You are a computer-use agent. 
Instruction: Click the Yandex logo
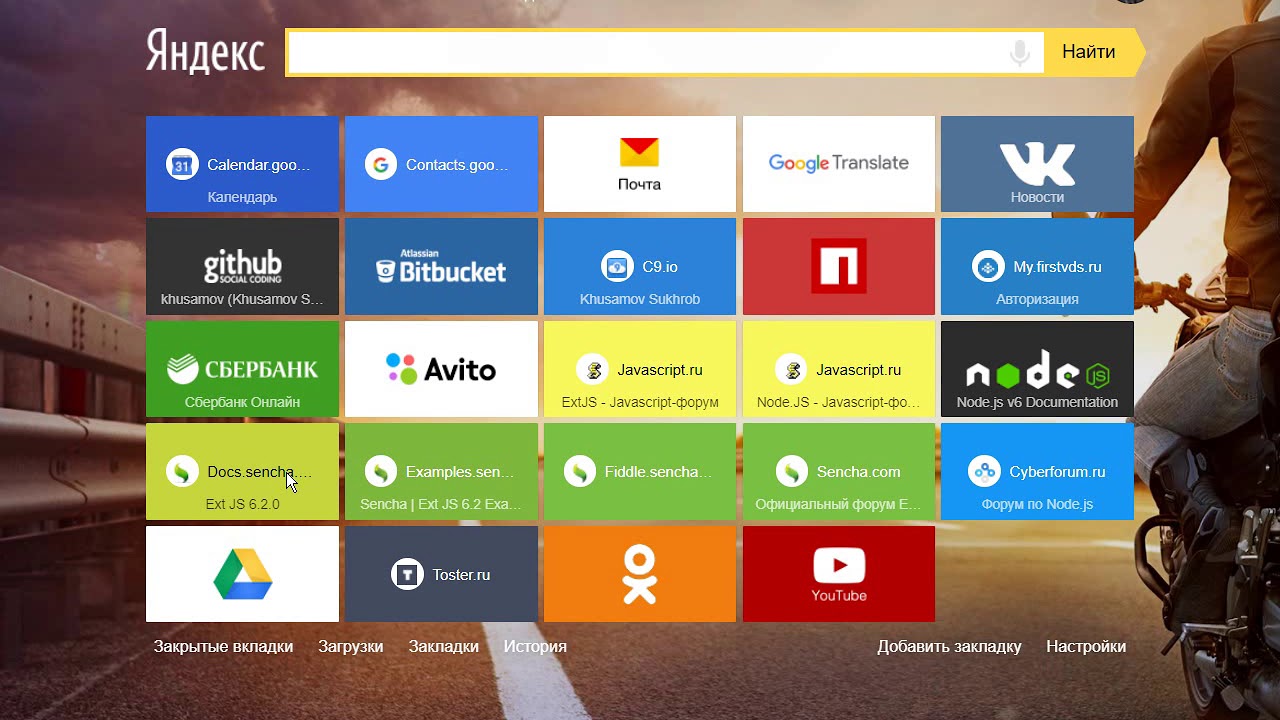pos(205,51)
